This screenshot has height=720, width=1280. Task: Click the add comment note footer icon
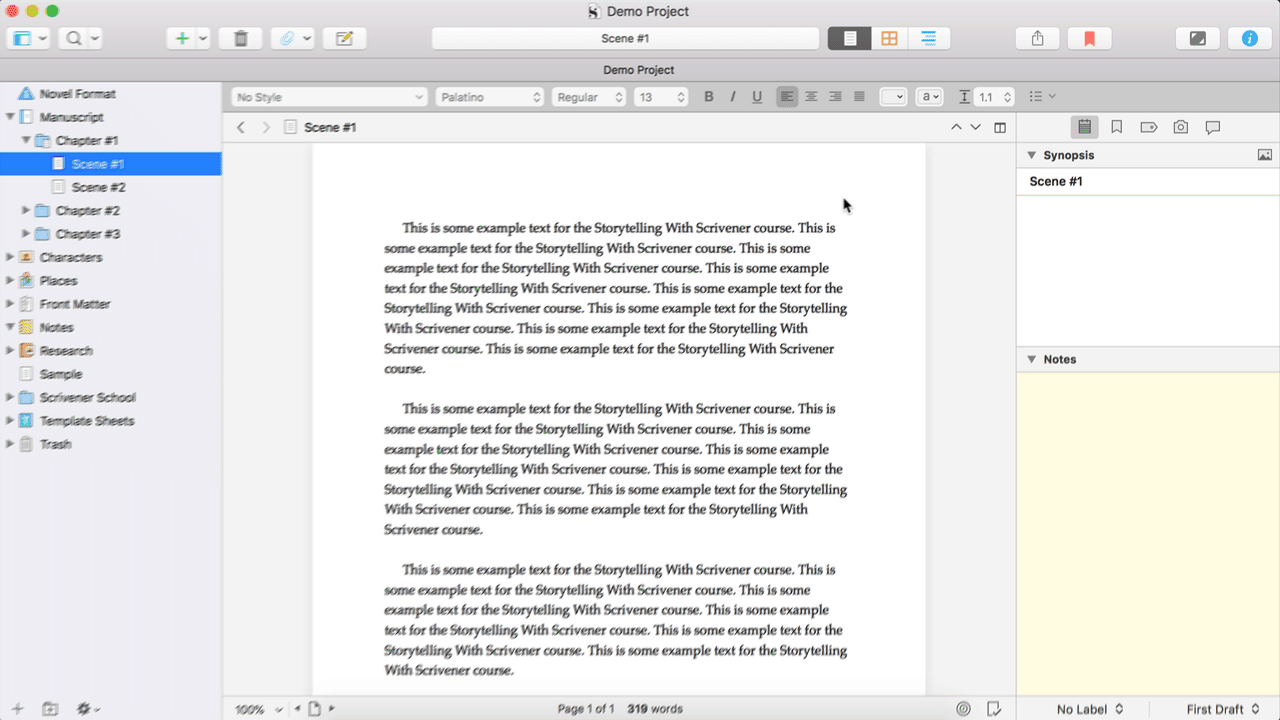(x=994, y=709)
